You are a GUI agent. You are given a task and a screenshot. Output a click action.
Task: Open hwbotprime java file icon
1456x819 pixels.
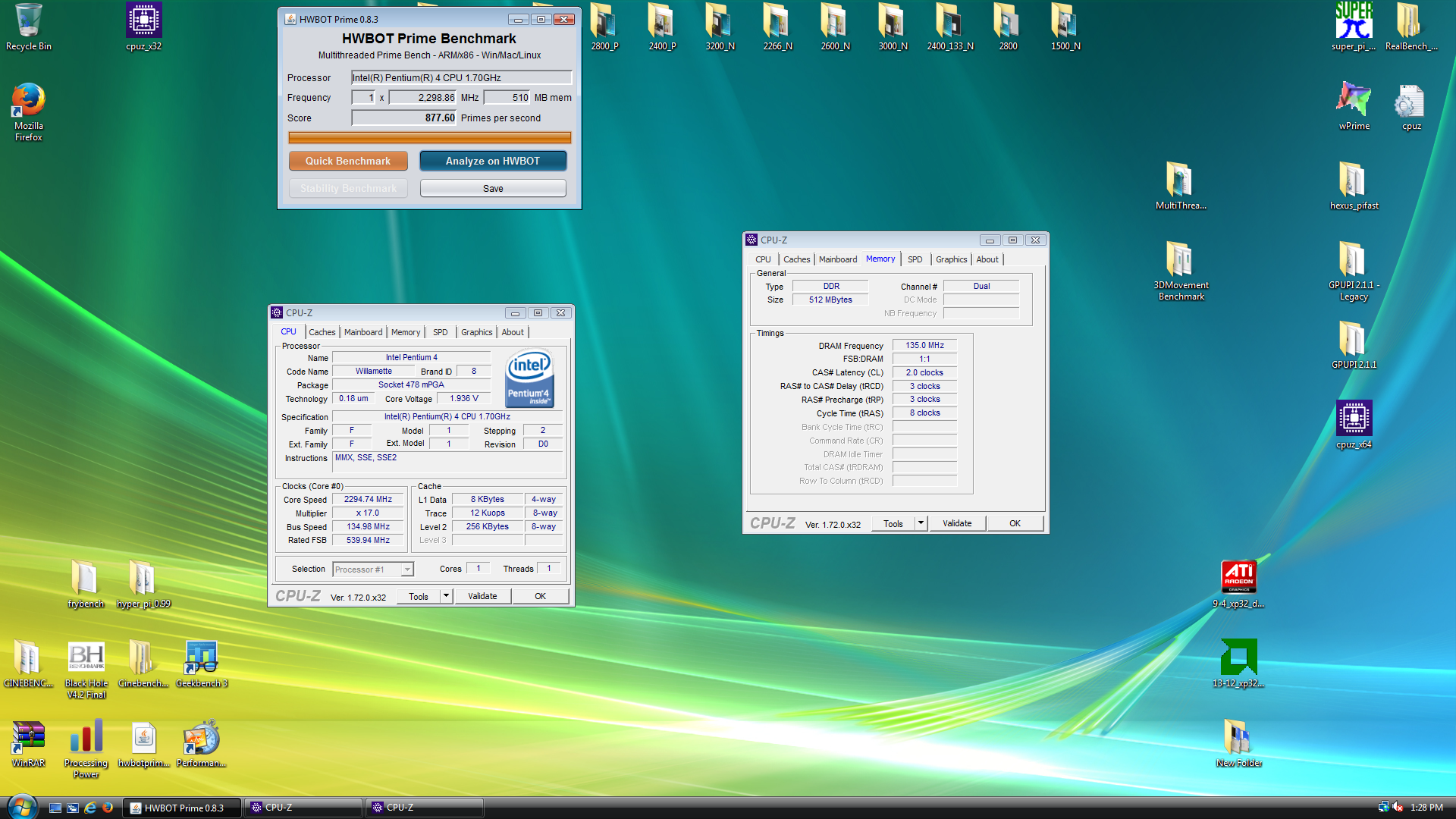coord(144,743)
